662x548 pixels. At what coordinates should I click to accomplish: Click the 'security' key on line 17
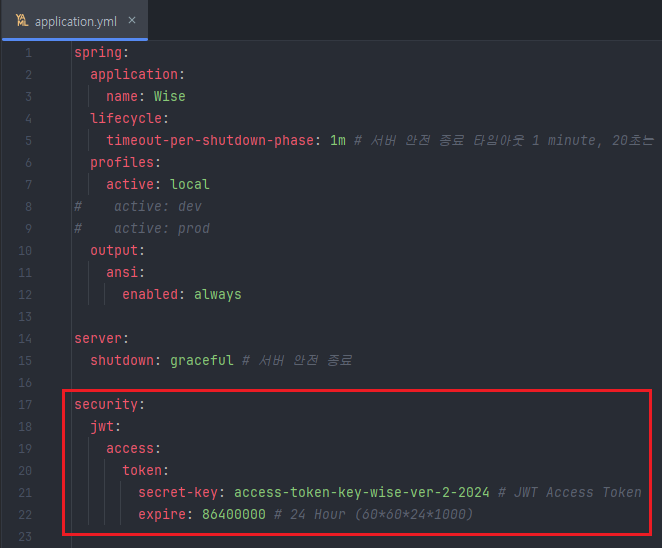[106, 404]
